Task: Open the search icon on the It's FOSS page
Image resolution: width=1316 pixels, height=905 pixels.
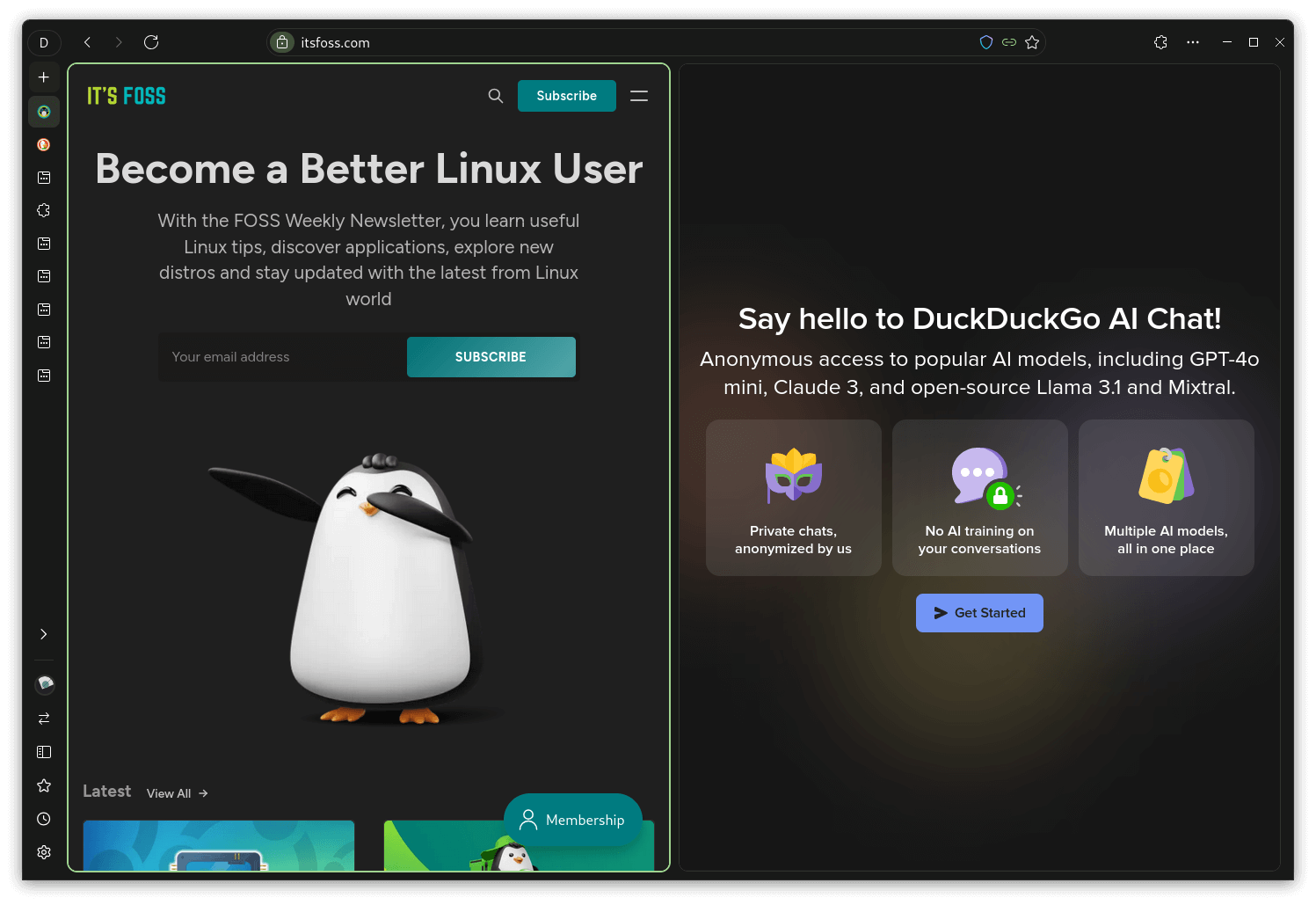Action: click(496, 95)
